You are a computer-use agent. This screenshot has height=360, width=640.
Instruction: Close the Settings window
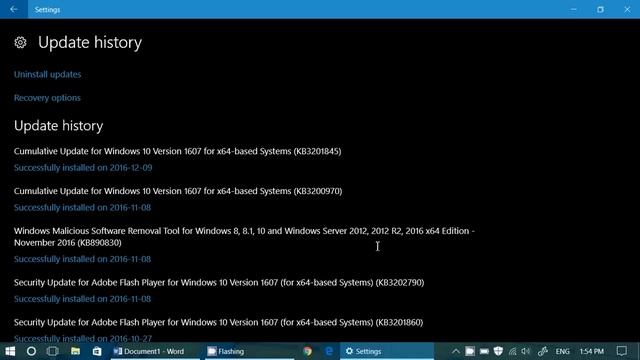tap(627, 9)
